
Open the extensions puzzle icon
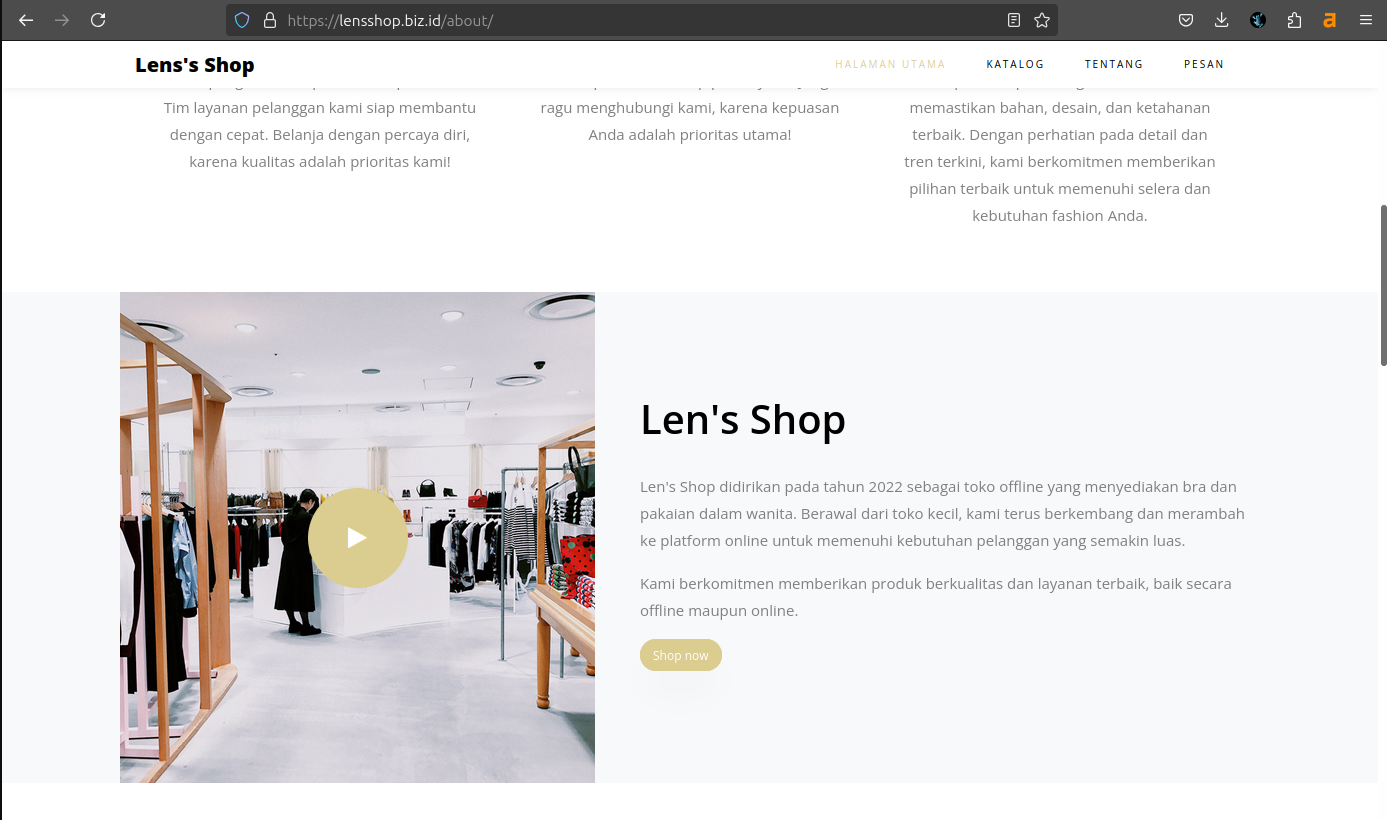[1294, 20]
